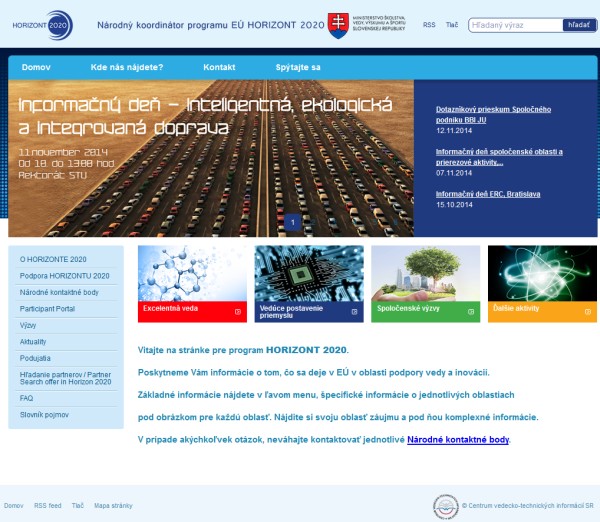This screenshot has width=600, height=522.
Task: Open Mapa stránky footer link
Action: 113,506
